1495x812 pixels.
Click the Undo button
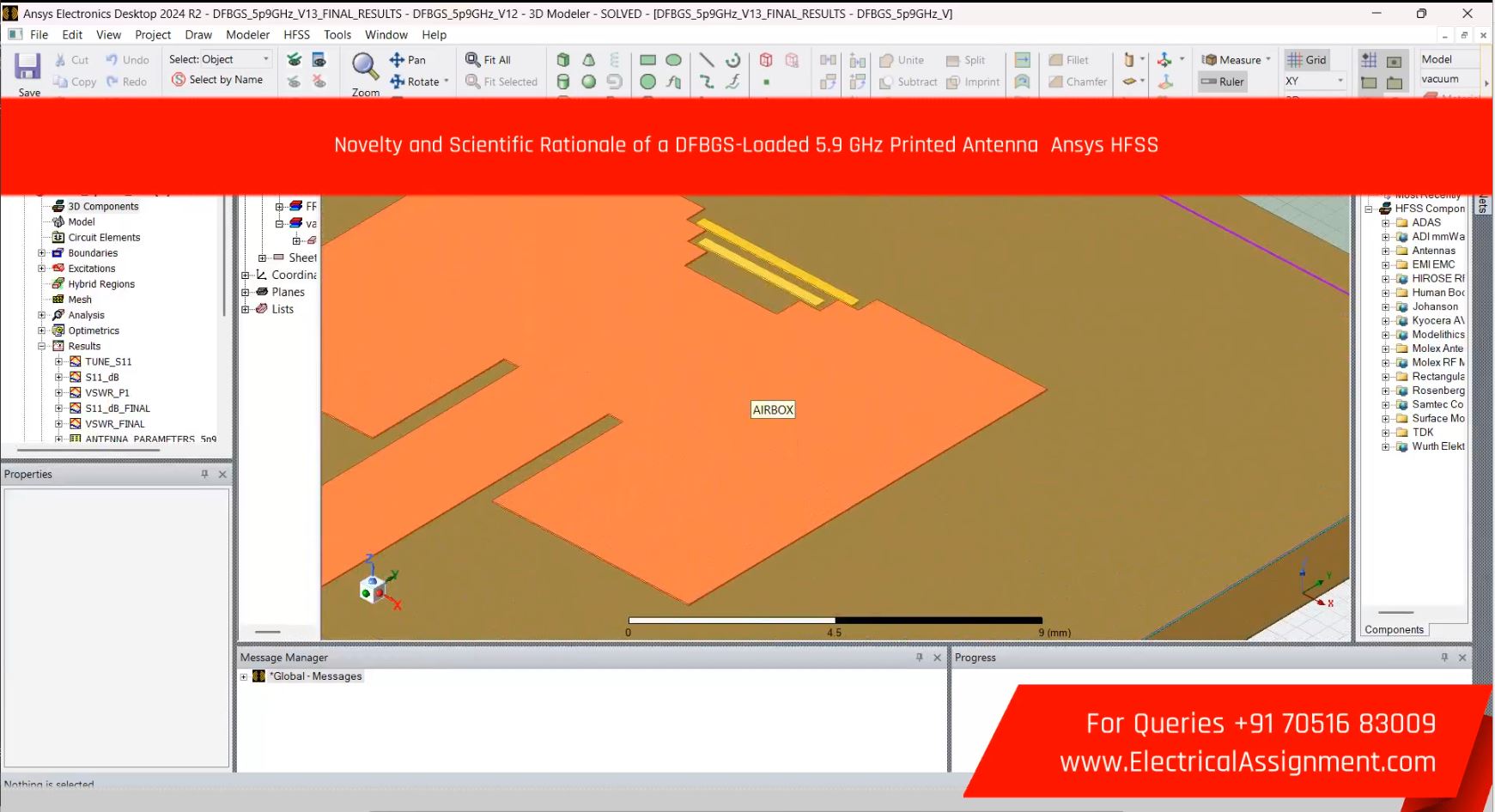point(127,59)
